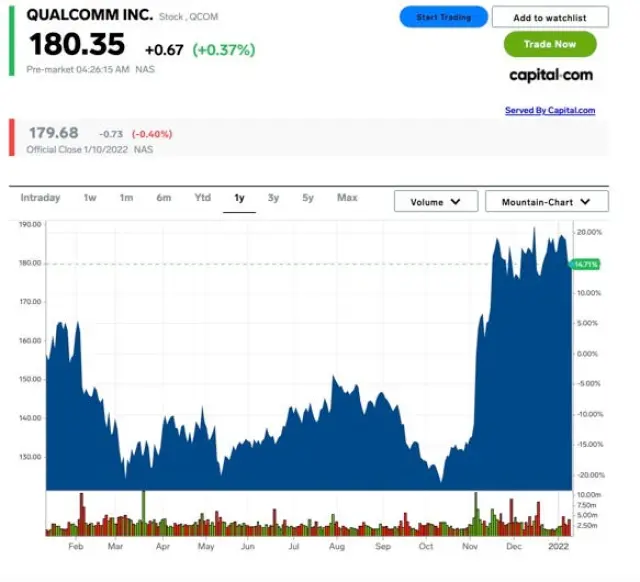Image resolution: width=640 pixels, height=582 pixels.
Task: Show the 3y price history
Action: click(x=273, y=198)
